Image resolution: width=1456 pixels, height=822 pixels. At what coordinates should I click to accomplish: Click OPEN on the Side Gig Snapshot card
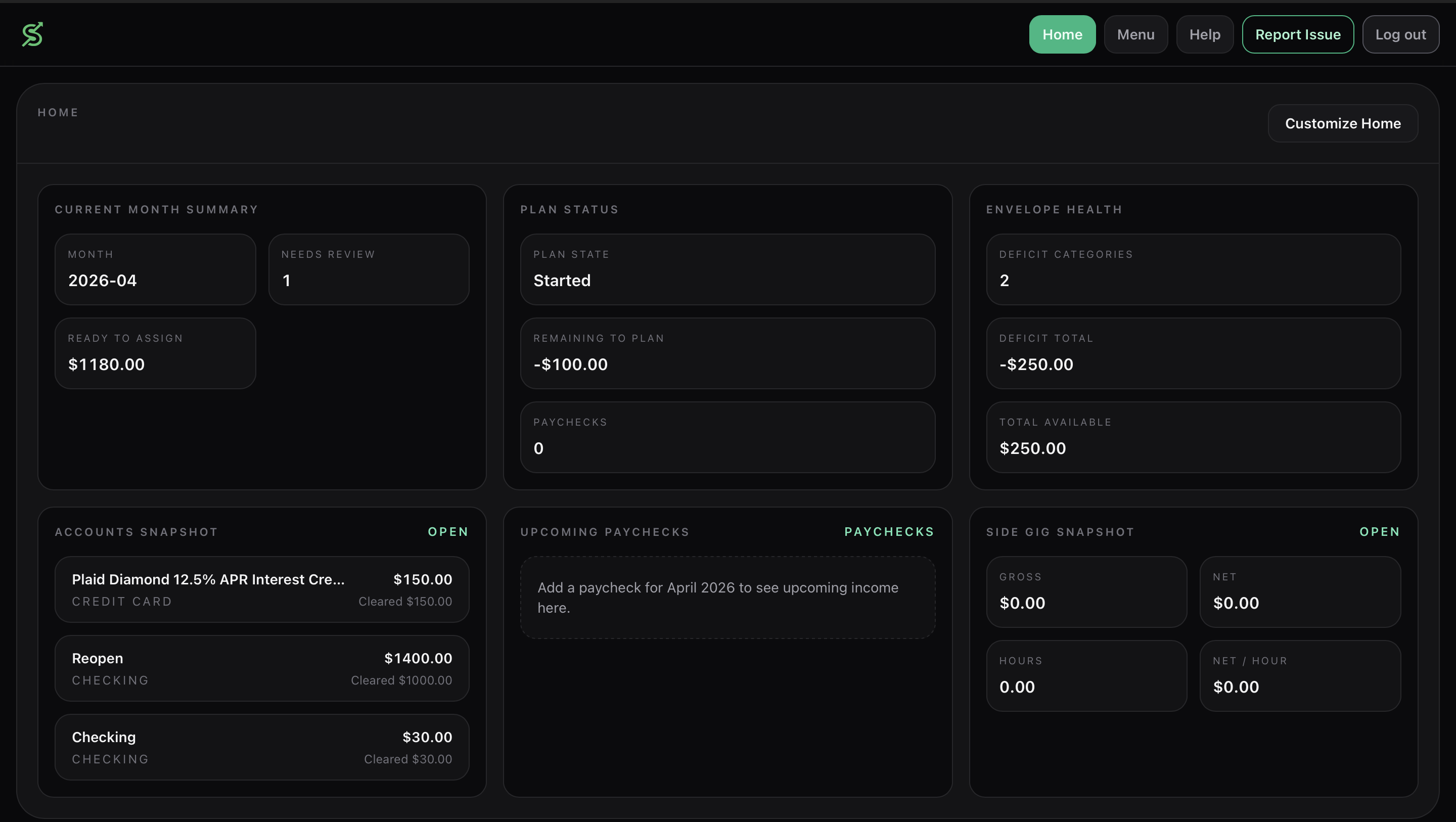(x=1380, y=531)
